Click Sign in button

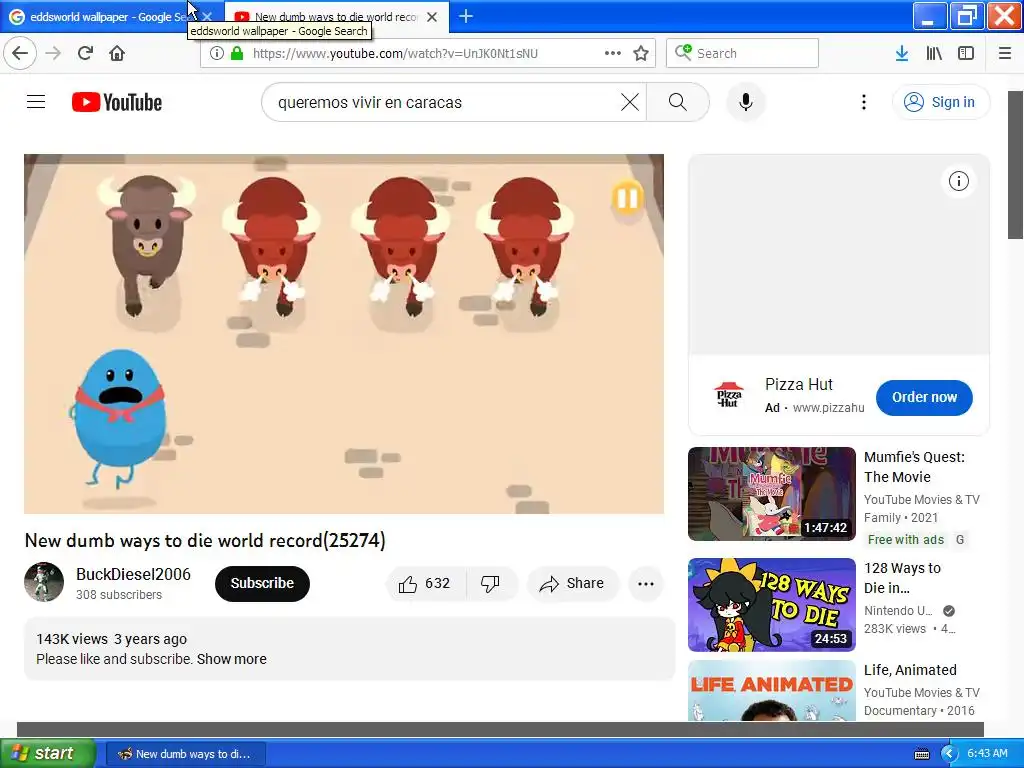tap(940, 102)
